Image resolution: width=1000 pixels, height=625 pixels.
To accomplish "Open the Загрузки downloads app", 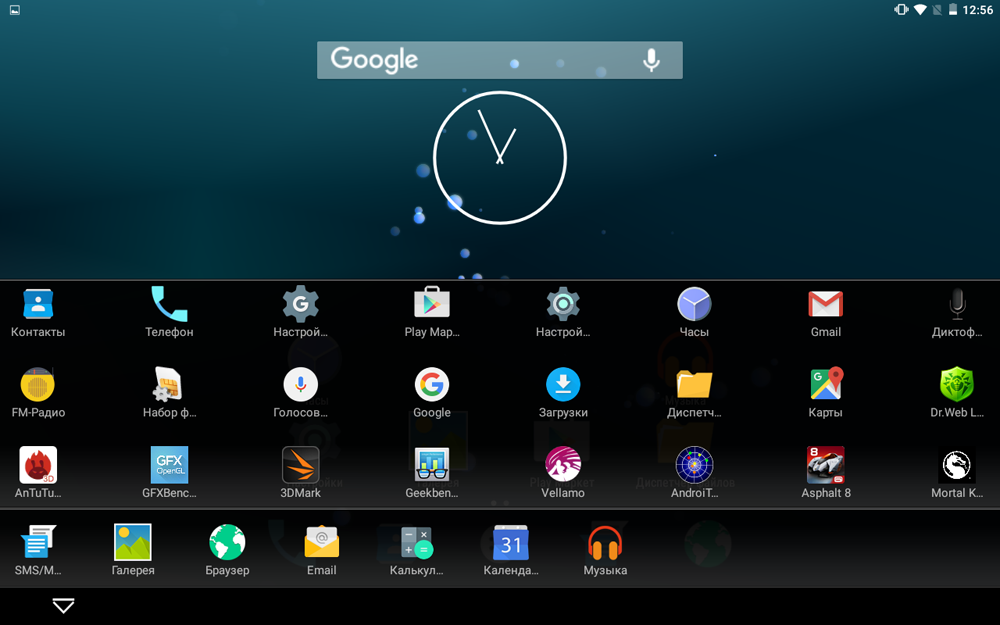I will [x=563, y=385].
